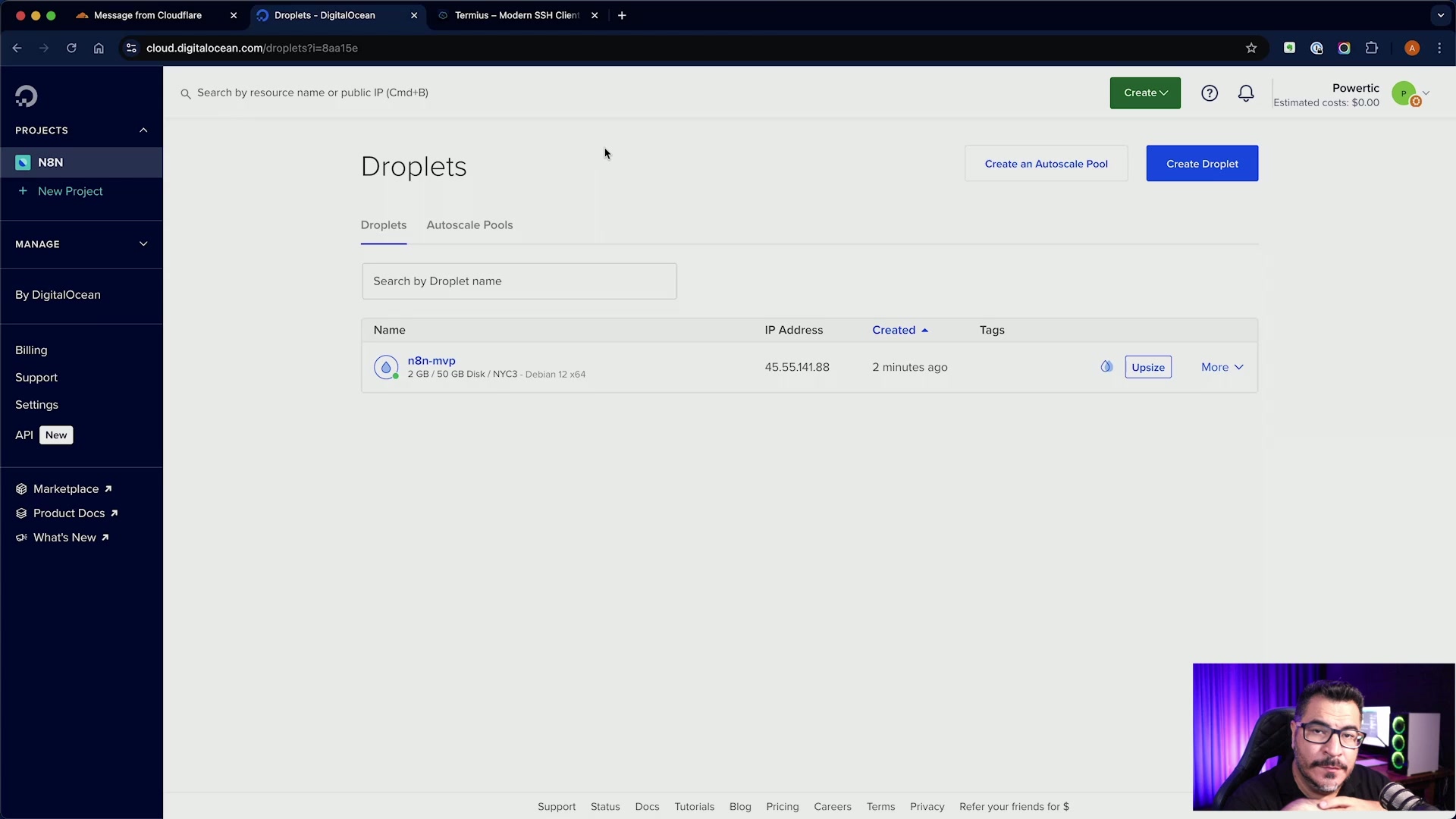Bookmark page with the star icon

click(x=1251, y=48)
